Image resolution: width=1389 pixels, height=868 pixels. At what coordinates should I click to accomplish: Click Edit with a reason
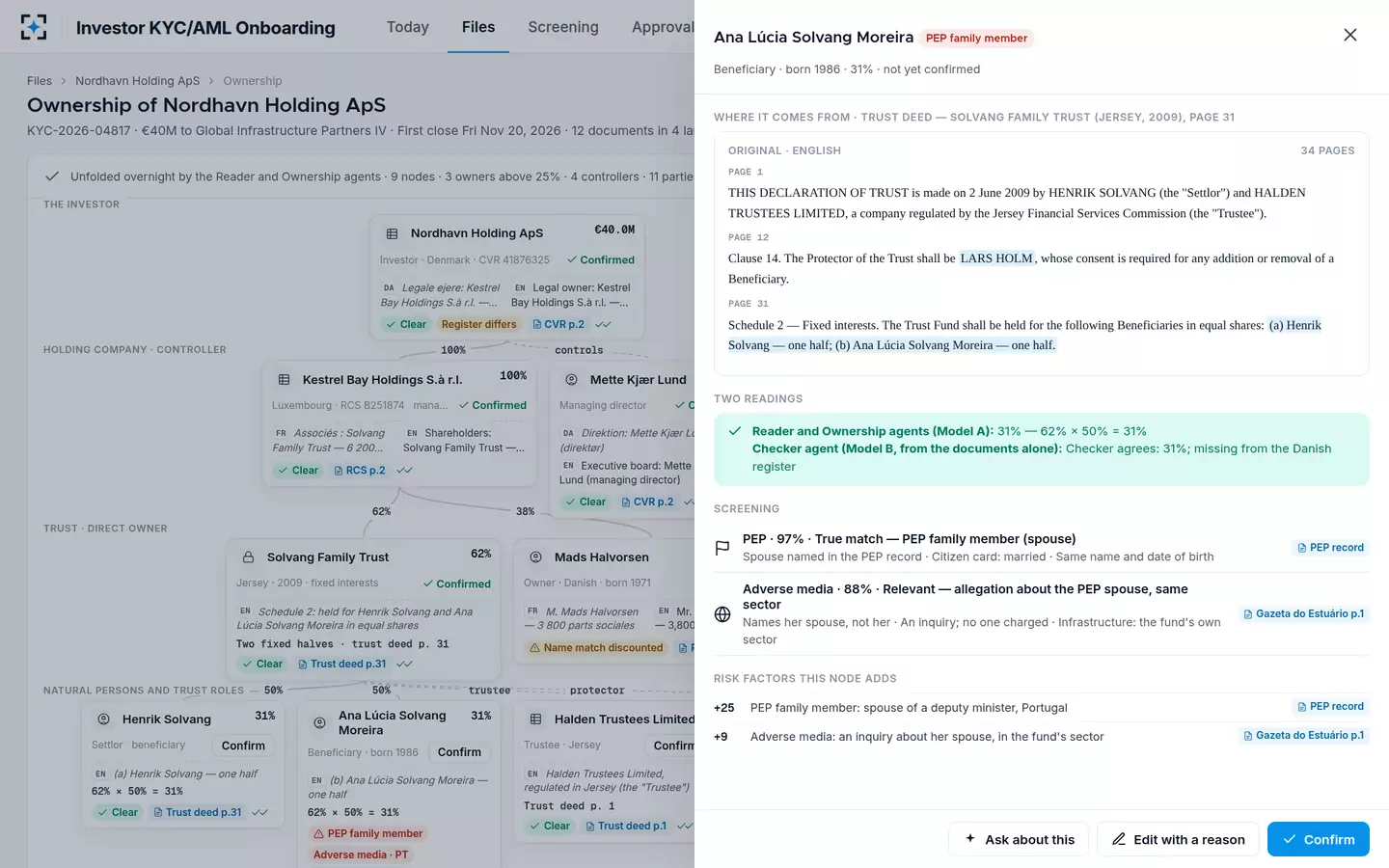[1178, 839]
